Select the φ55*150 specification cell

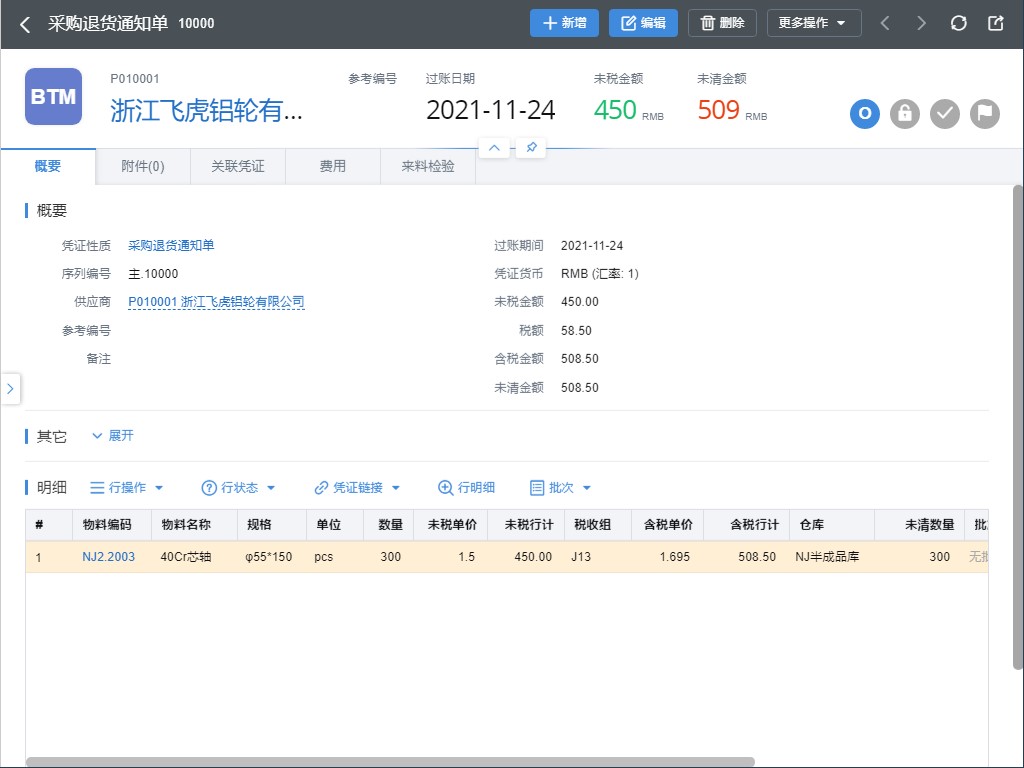(272, 557)
